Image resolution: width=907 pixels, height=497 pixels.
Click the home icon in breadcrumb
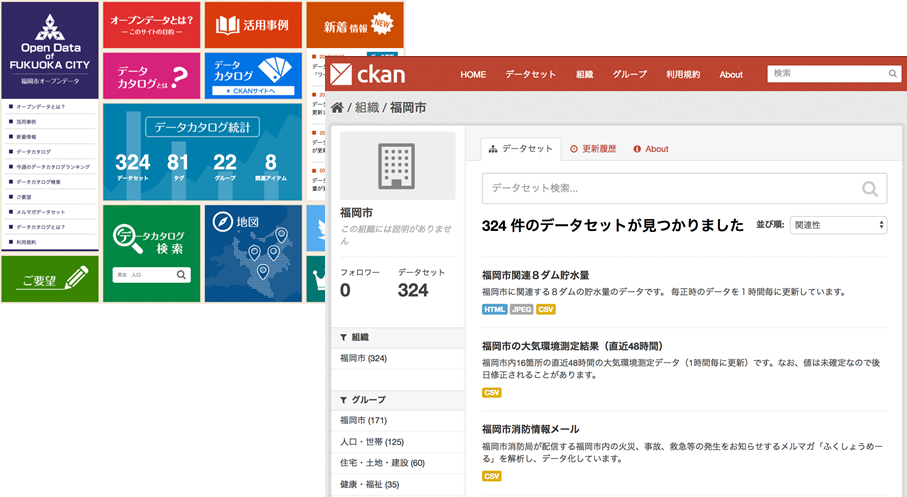coord(338,107)
